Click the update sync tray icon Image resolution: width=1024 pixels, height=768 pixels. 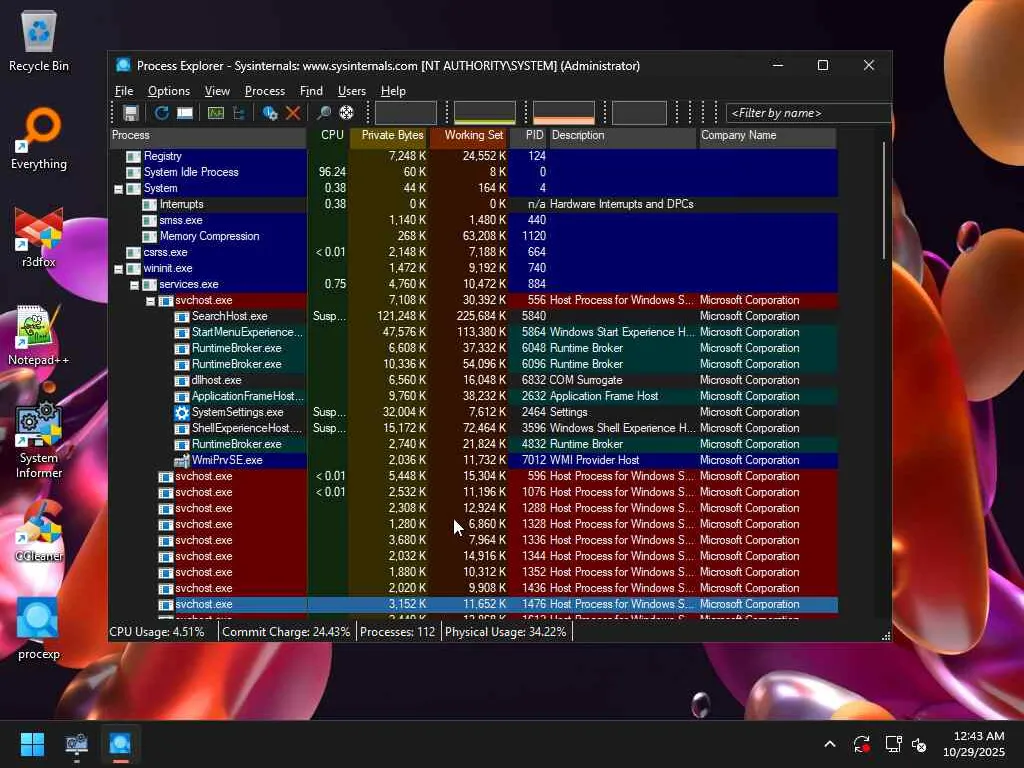point(861,744)
